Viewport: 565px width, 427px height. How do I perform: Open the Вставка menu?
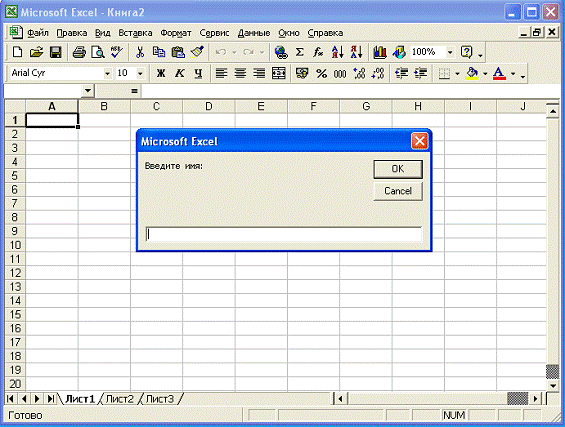[135, 33]
